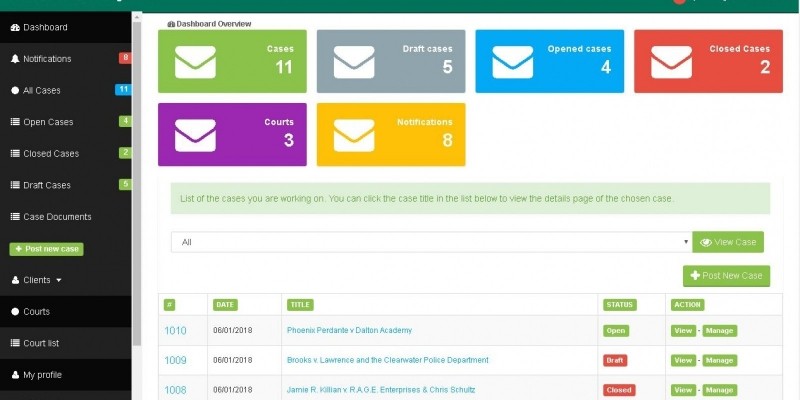
Task: Click the STATUS column header
Action: pos(619,305)
